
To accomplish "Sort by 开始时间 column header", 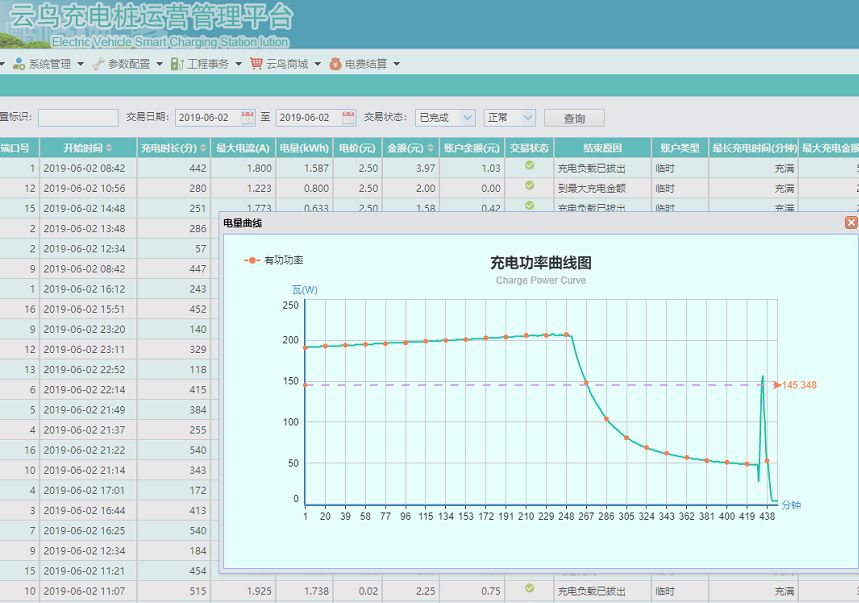I will click(88, 148).
